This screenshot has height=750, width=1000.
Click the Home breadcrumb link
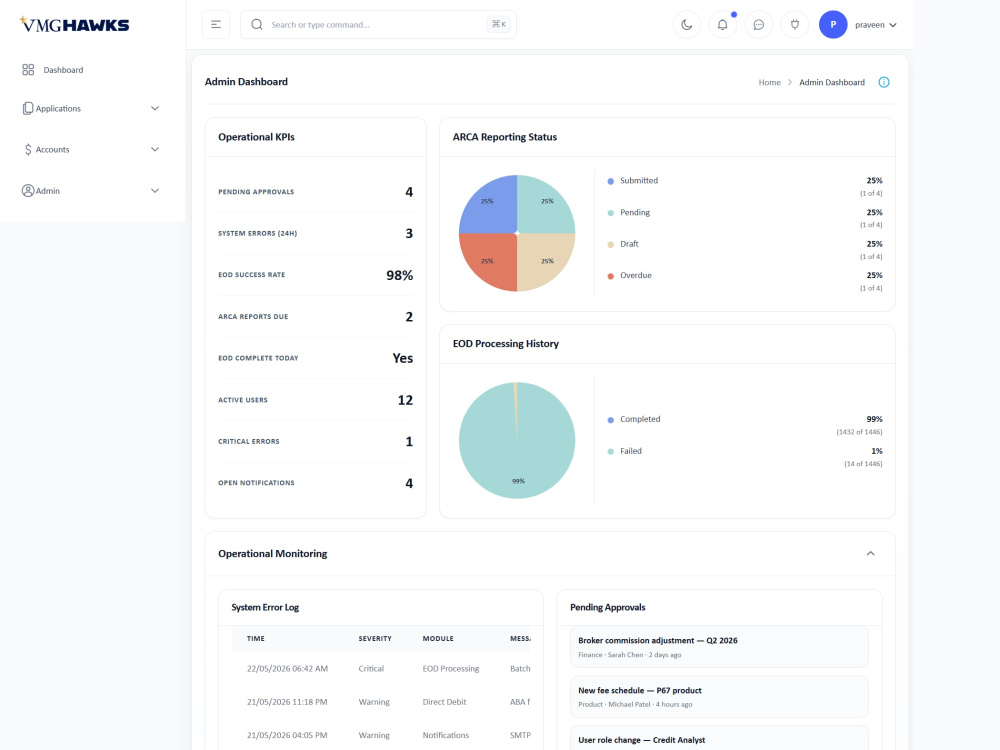pos(769,82)
